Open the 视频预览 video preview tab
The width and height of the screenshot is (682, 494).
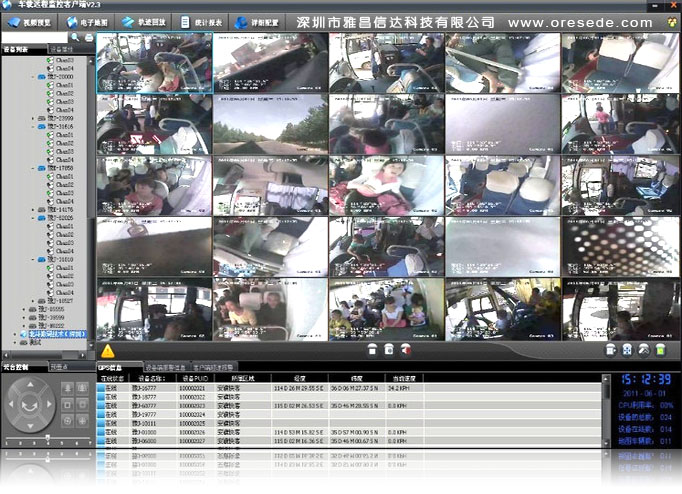[31, 21]
